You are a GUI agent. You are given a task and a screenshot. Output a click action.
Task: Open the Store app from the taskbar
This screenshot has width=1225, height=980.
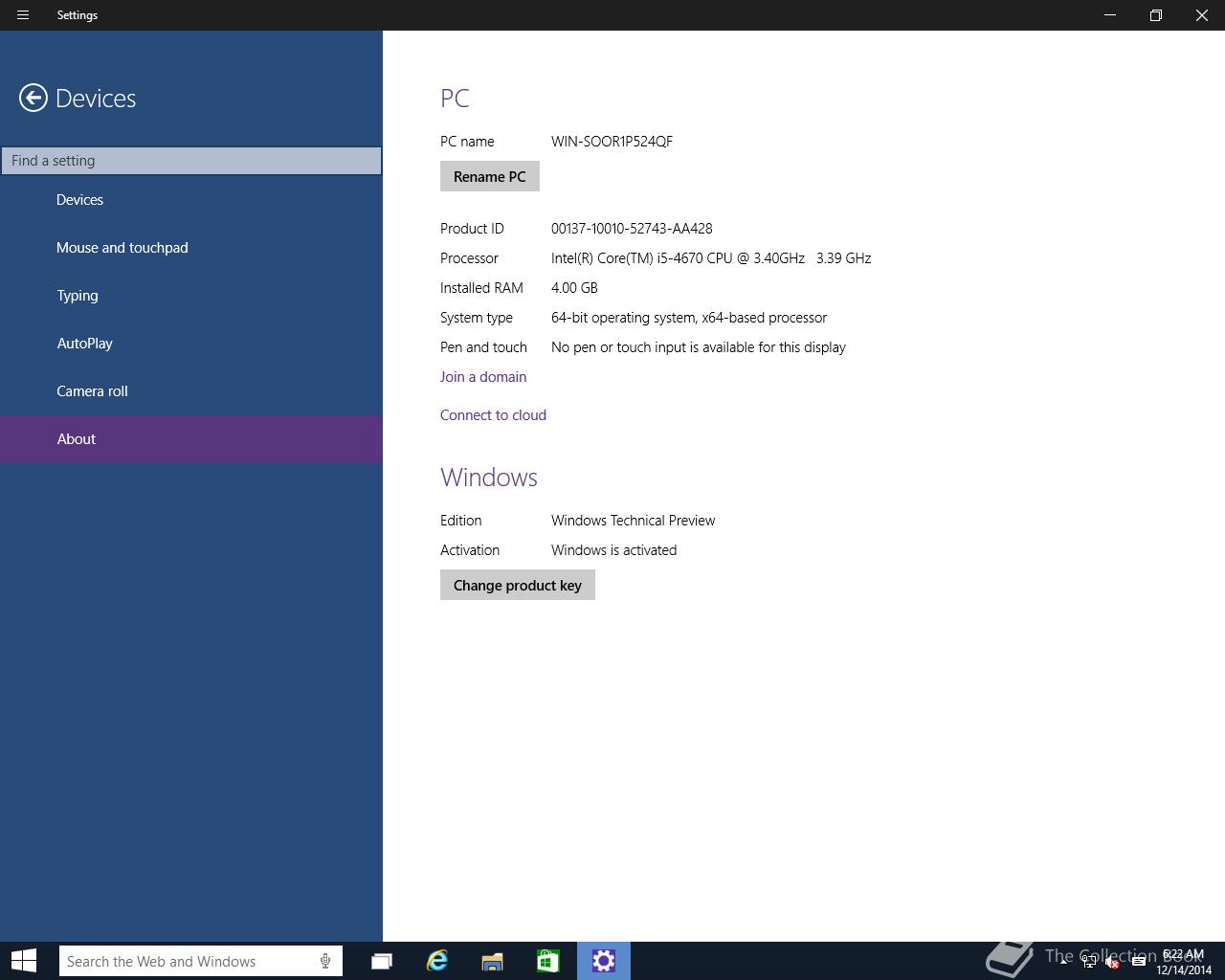[x=547, y=961]
